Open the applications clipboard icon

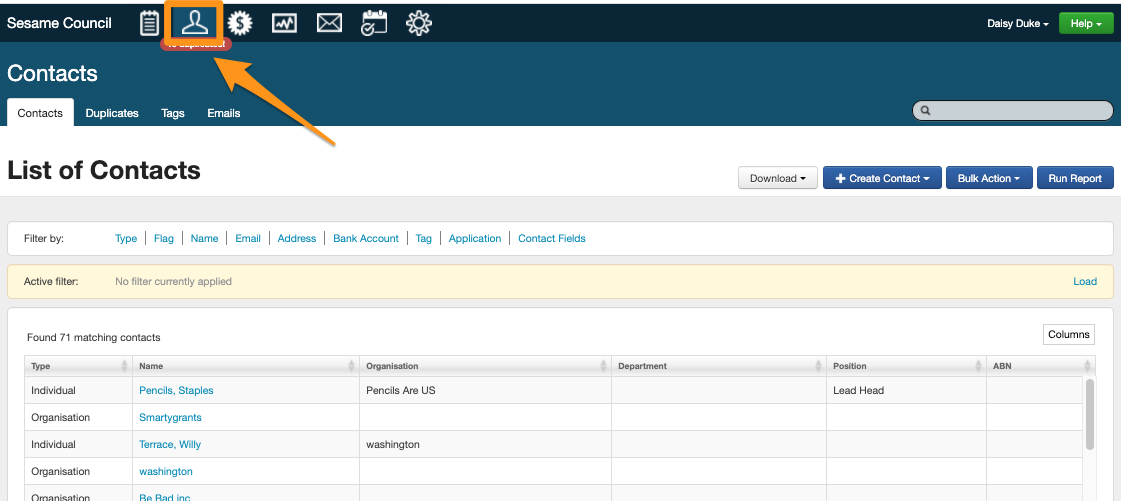(x=149, y=22)
